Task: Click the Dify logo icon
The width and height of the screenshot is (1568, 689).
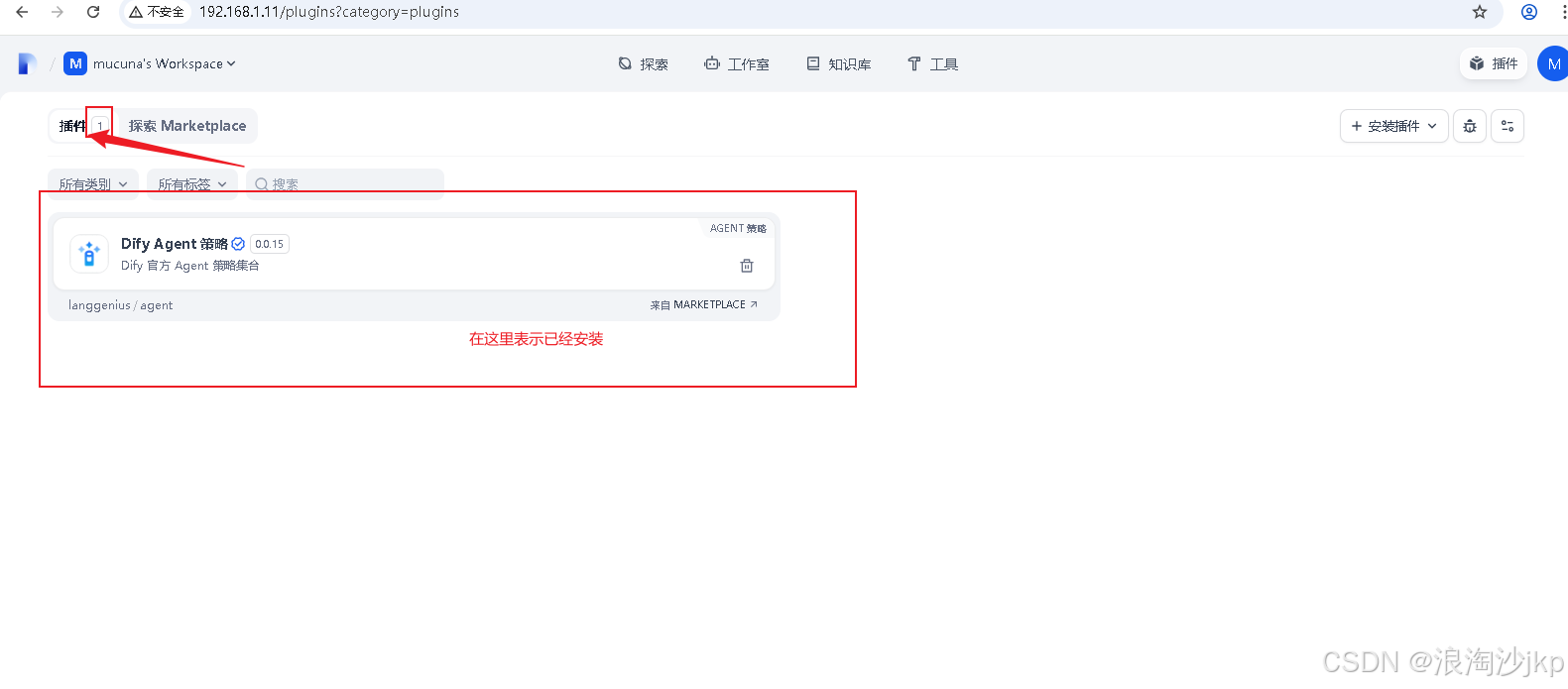Action: tap(28, 63)
